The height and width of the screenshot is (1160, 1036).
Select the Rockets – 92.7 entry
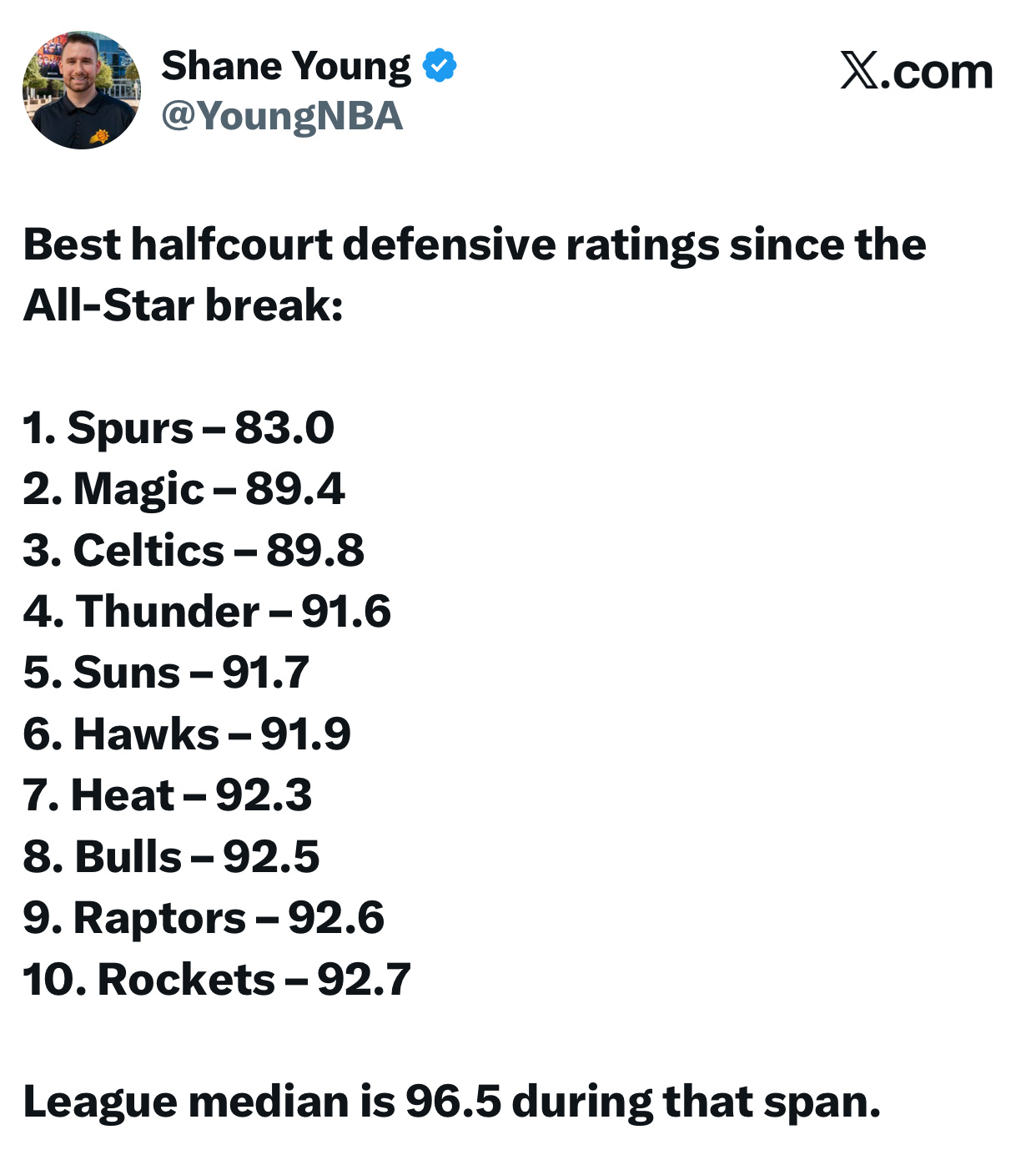pos(217,980)
